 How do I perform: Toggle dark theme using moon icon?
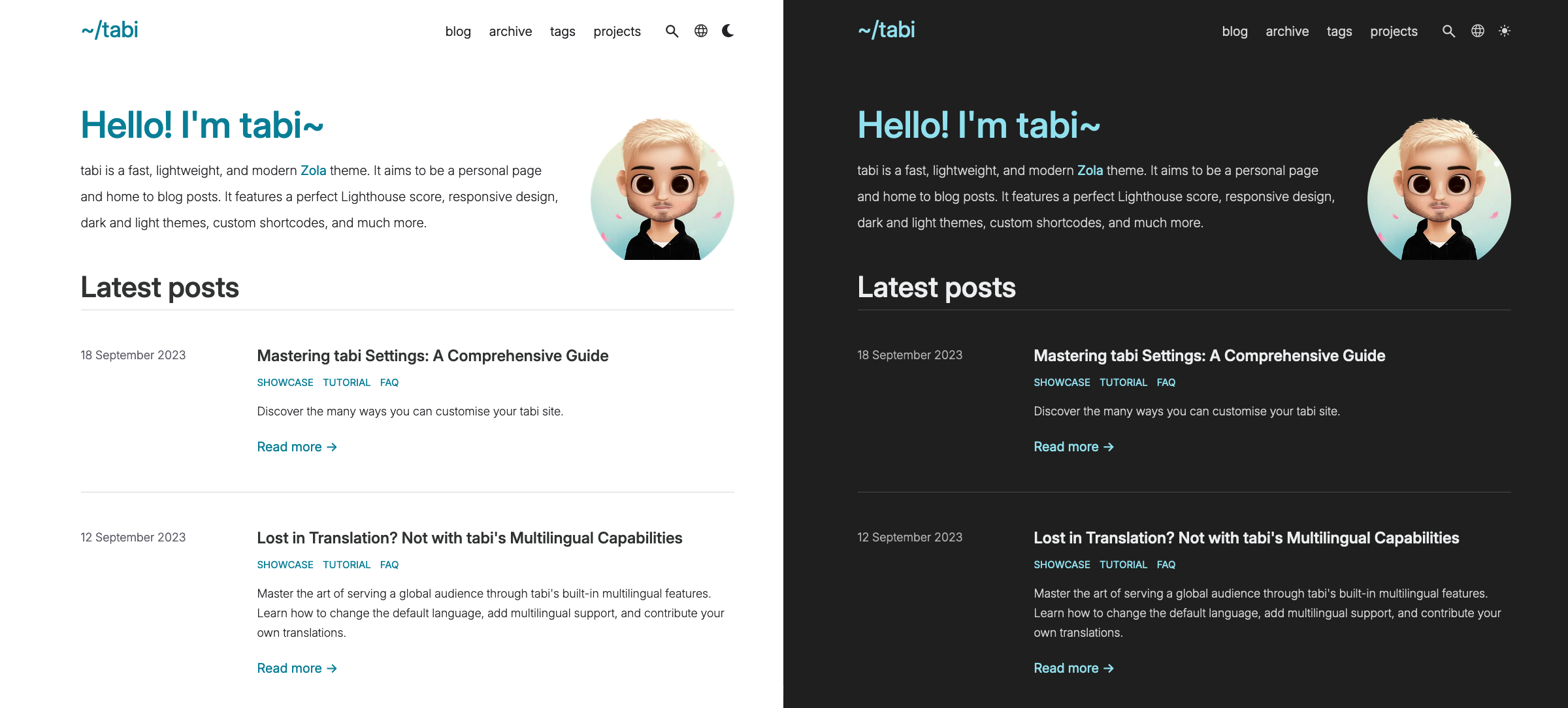coord(727,31)
